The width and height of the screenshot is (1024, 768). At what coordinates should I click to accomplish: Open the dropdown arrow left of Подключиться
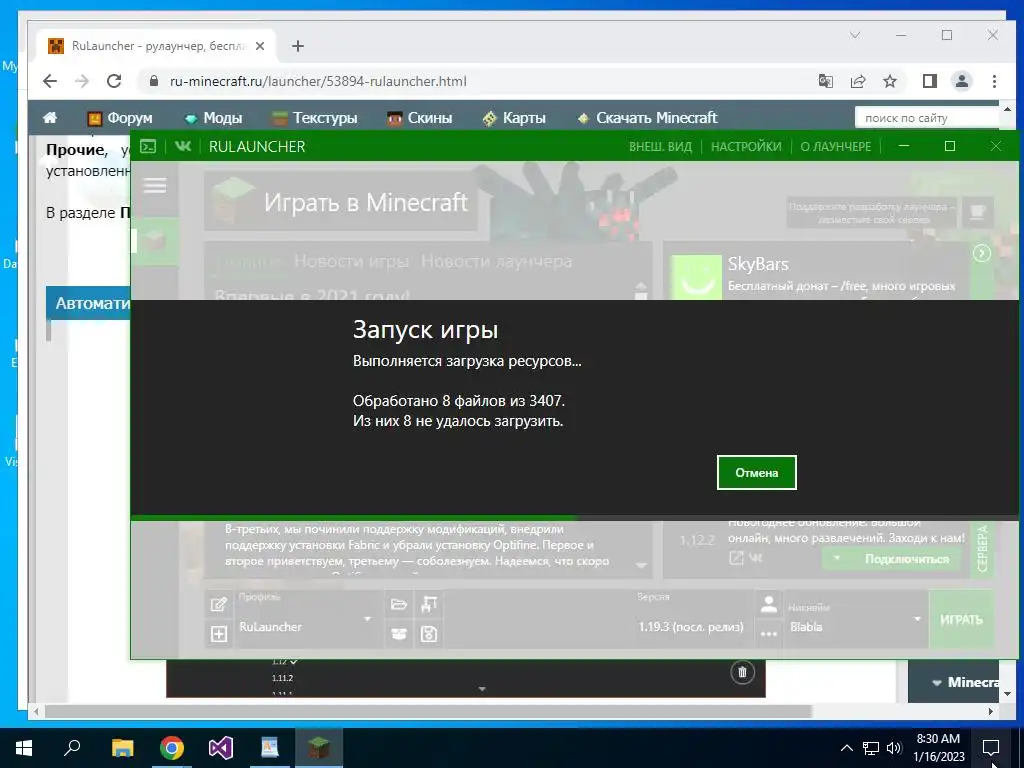click(837, 558)
